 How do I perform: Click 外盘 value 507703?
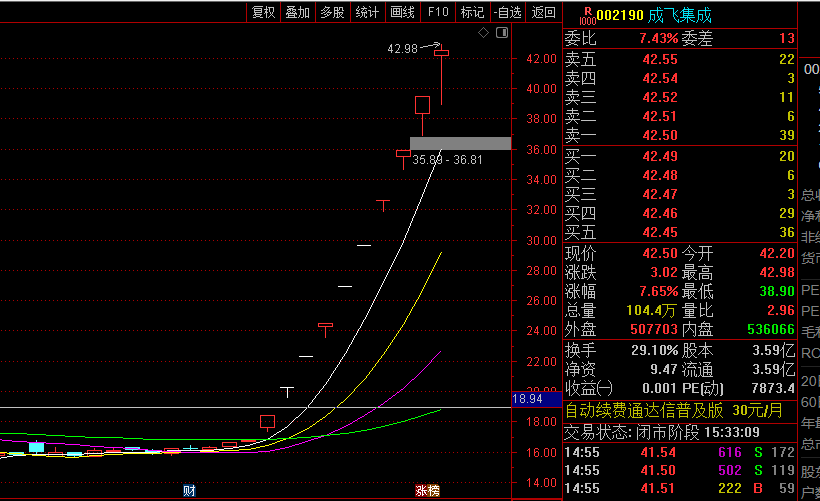(x=654, y=329)
